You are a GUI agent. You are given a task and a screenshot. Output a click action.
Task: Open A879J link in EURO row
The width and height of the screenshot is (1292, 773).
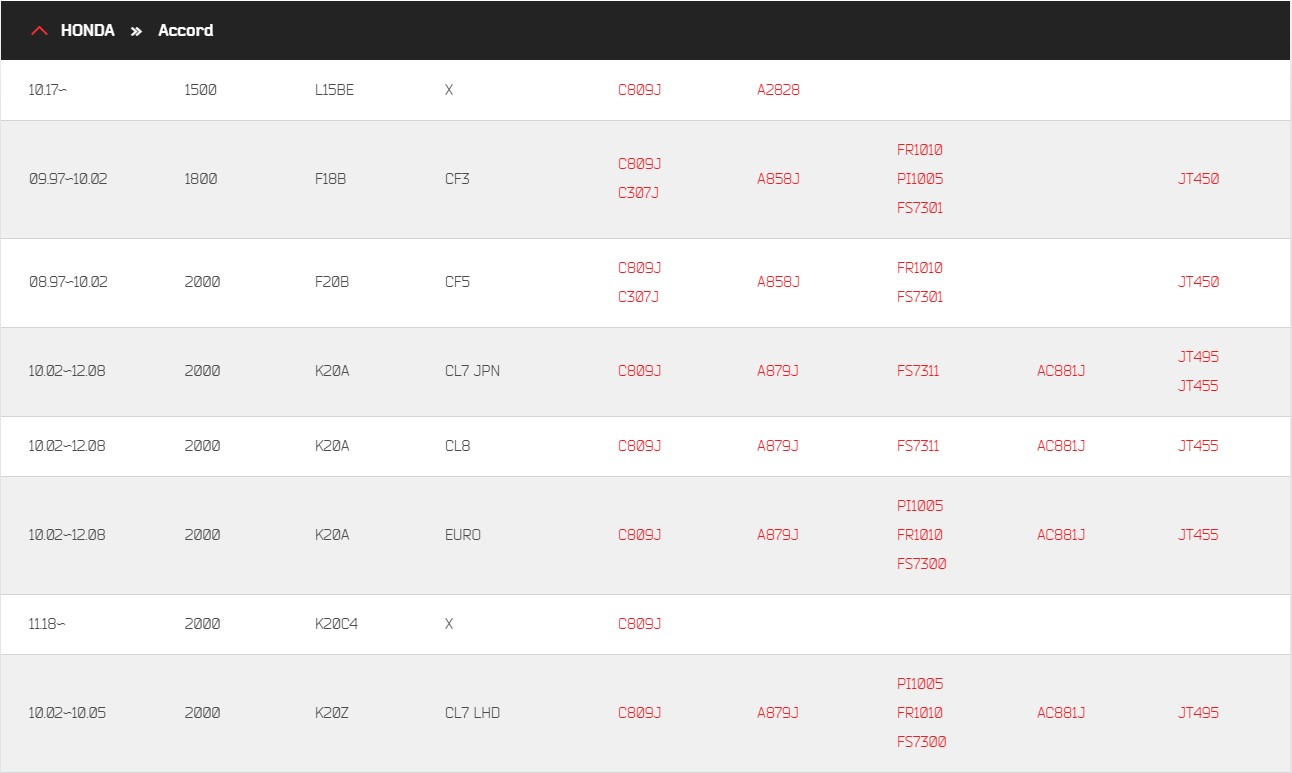tap(778, 535)
